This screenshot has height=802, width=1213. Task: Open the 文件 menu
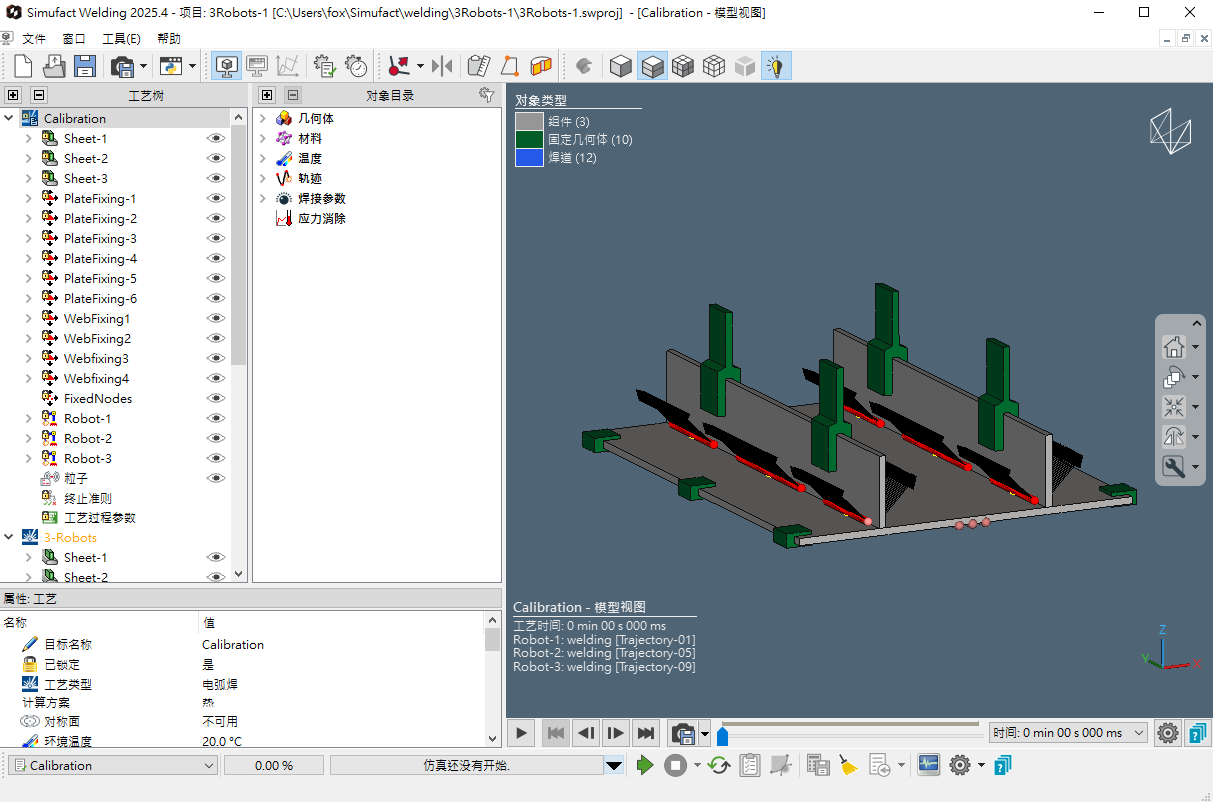point(34,39)
